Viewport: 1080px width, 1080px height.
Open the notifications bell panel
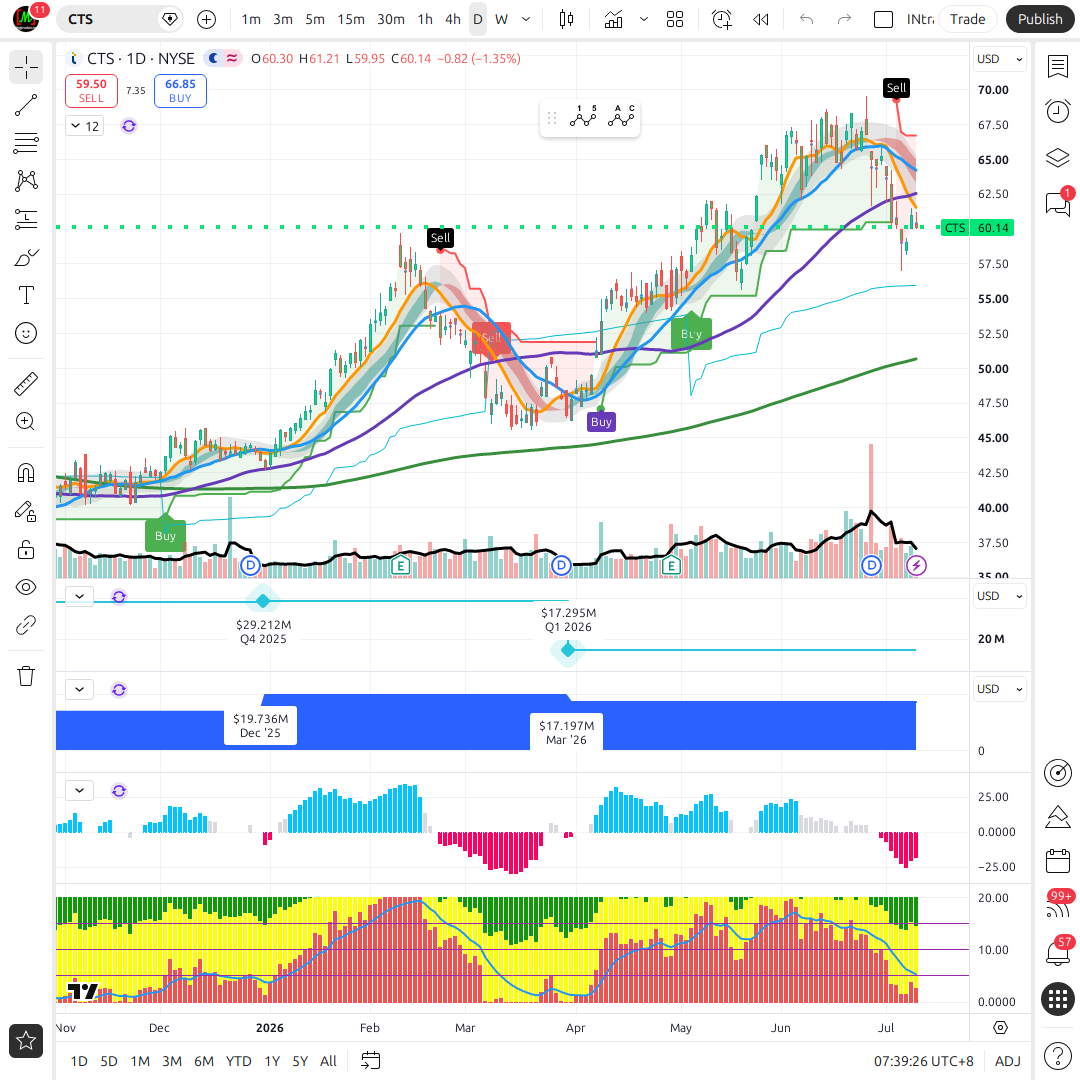[x=1058, y=953]
